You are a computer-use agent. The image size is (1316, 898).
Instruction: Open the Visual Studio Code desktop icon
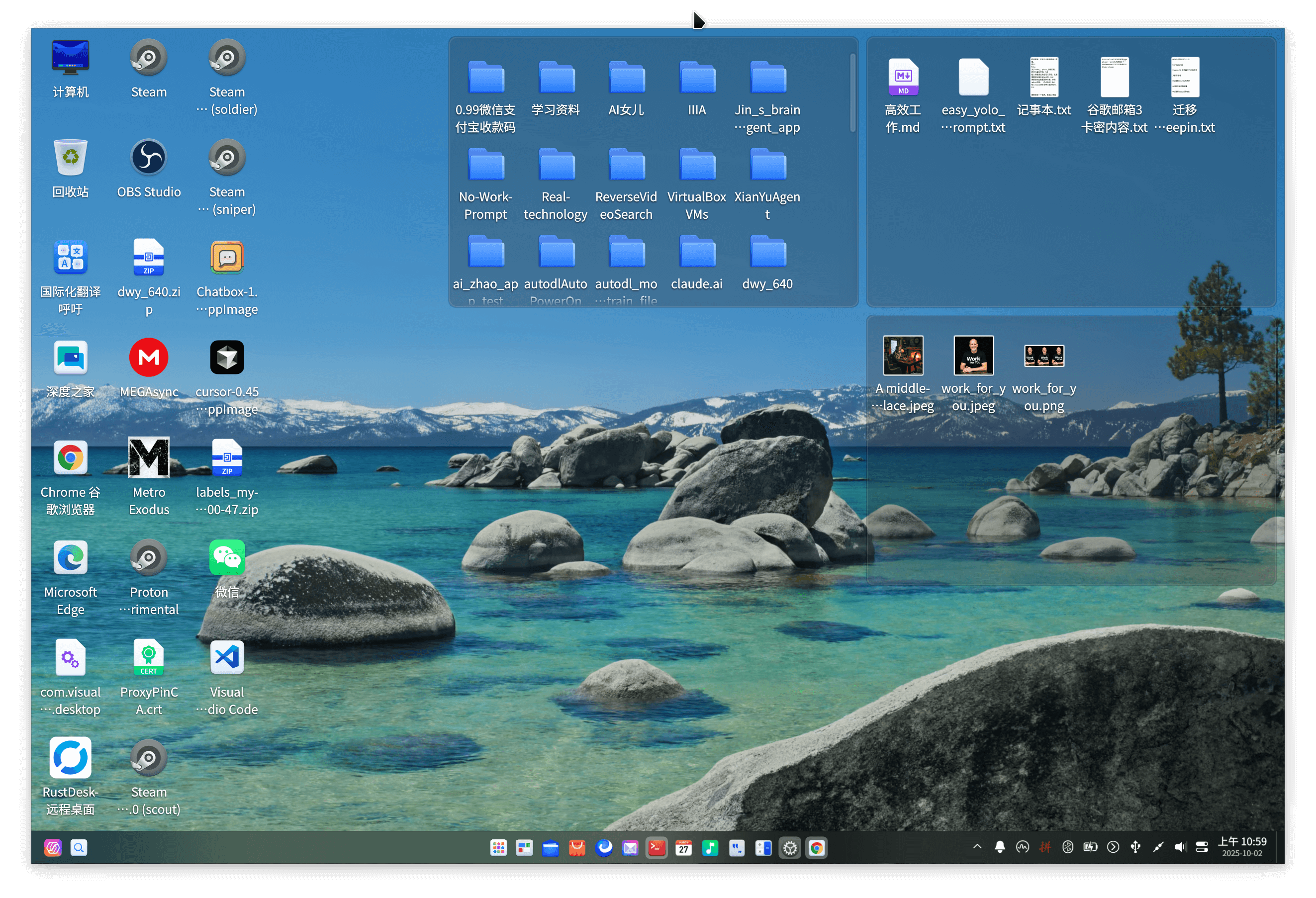pyautogui.click(x=227, y=658)
